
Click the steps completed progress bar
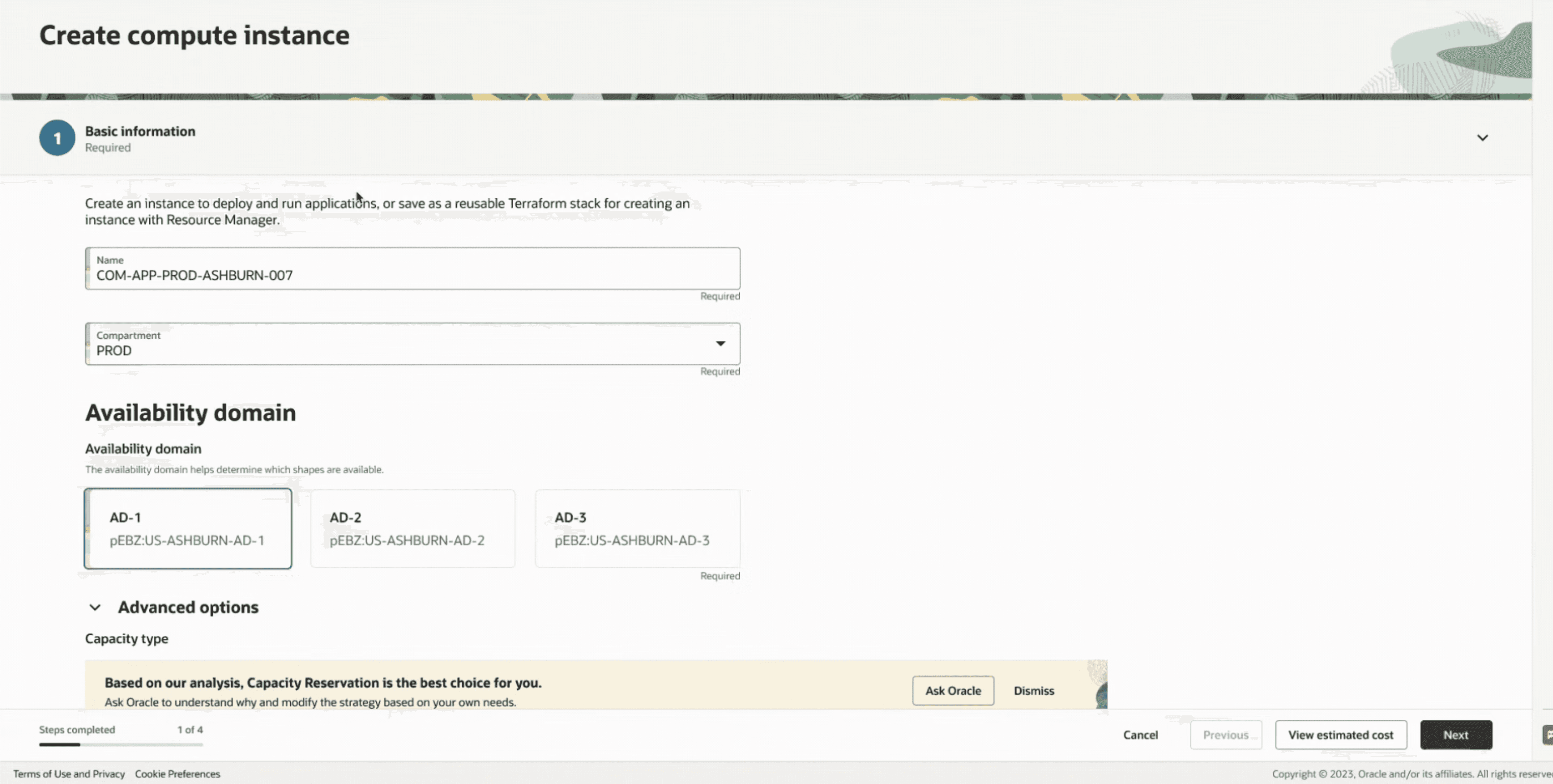[121, 744]
